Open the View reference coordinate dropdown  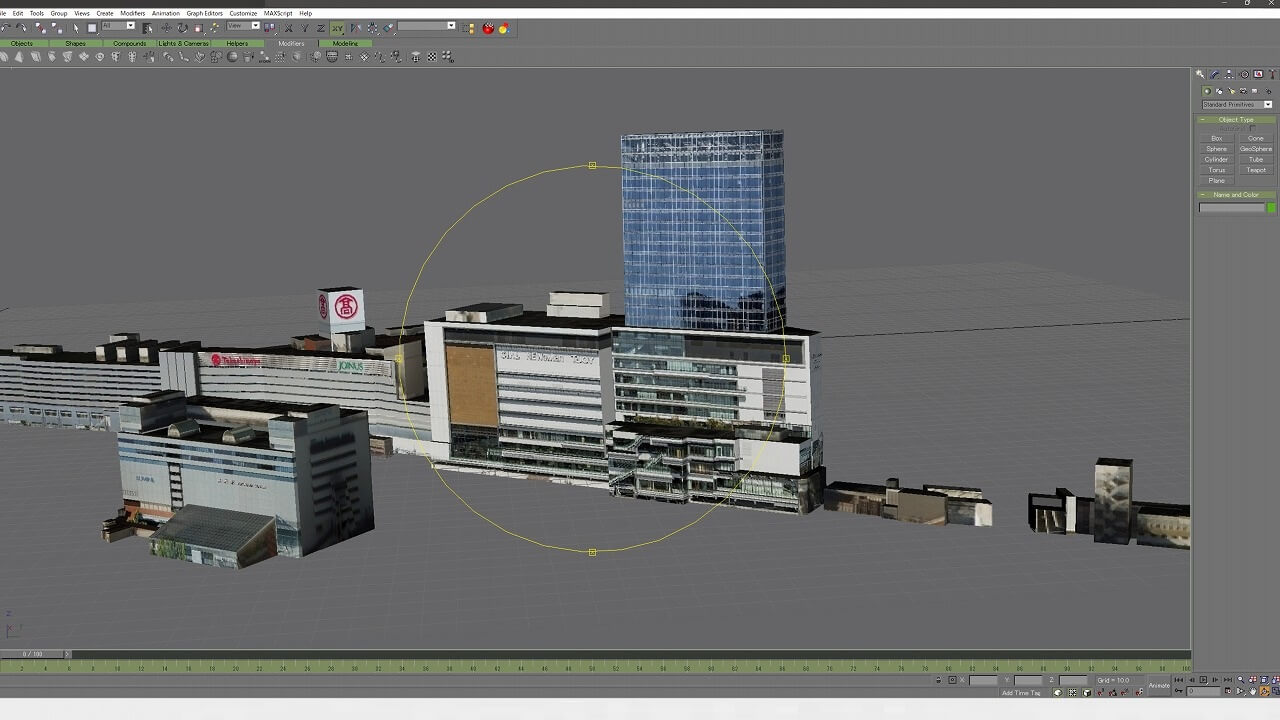pyautogui.click(x=243, y=26)
